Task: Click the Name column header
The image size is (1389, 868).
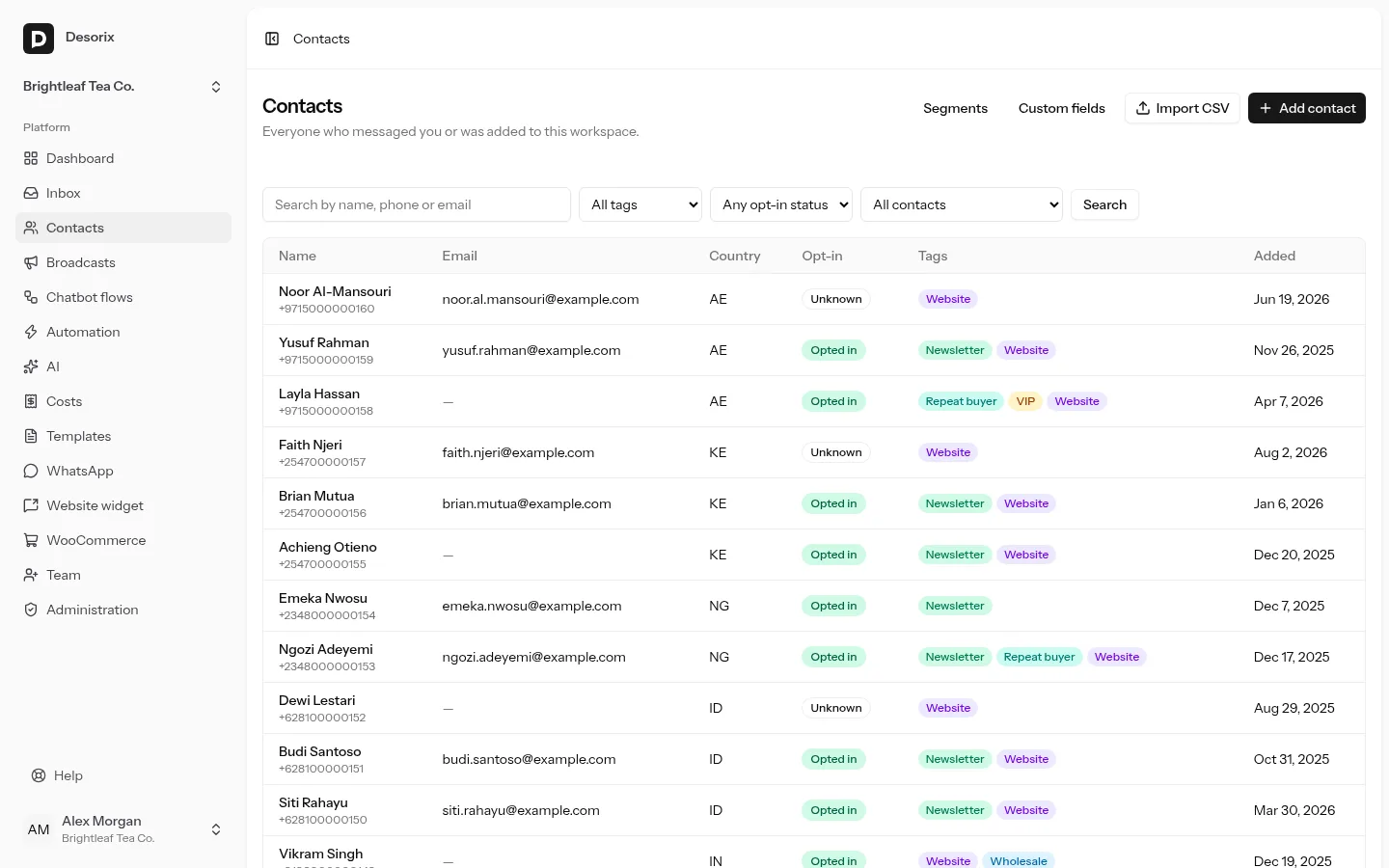Action: coord(297,256)
